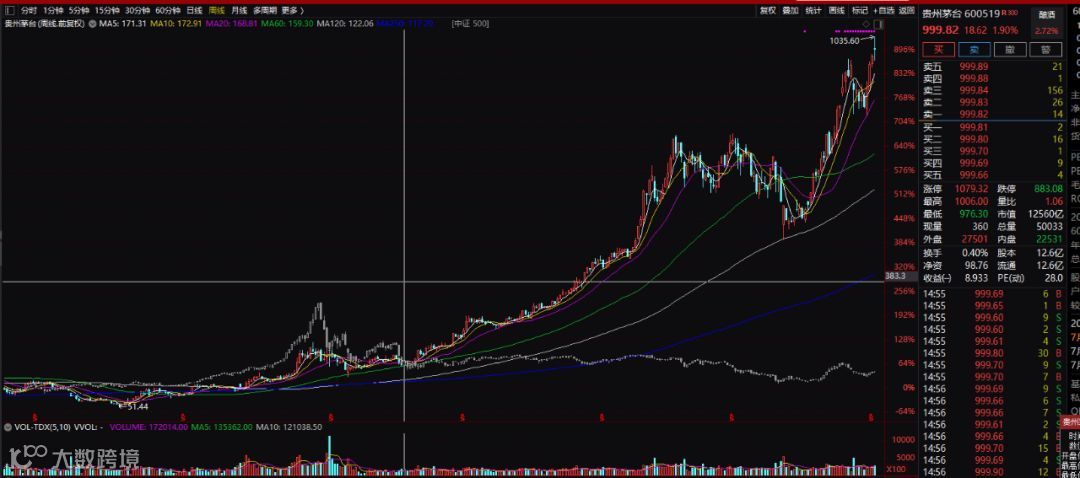The height and width of the screenshot is (478, 1080).
Task: Click the 撤 cancel order button
Action: (1010, 50)
